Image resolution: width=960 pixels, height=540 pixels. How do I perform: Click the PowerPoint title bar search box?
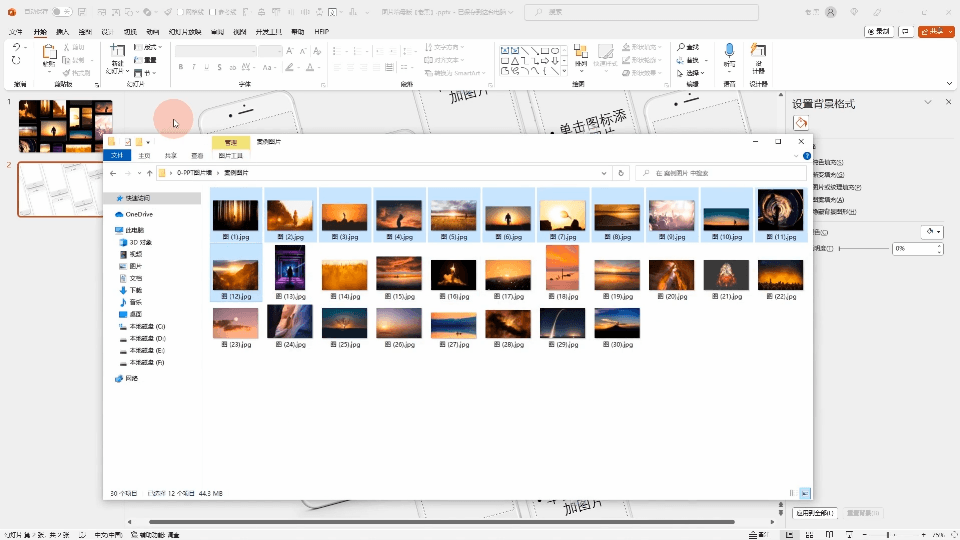[641, 12]
